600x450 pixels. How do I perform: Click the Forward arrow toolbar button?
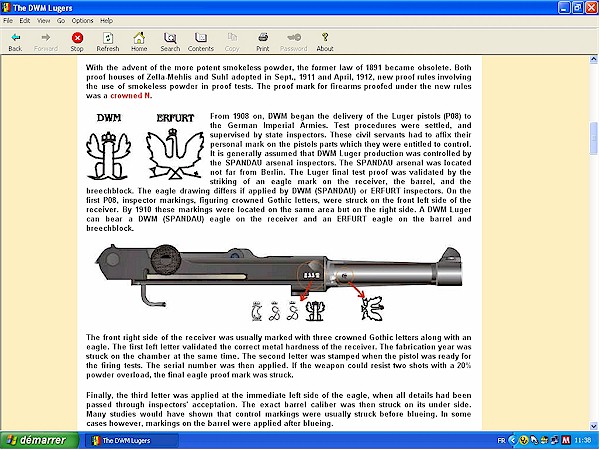point(46,41)
